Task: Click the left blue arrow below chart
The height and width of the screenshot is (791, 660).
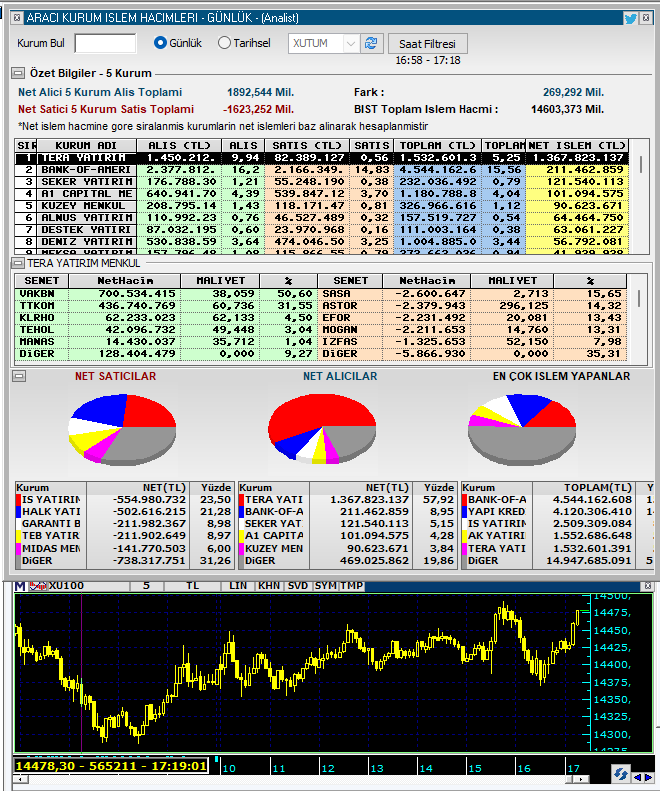Action: click(636, 777)
